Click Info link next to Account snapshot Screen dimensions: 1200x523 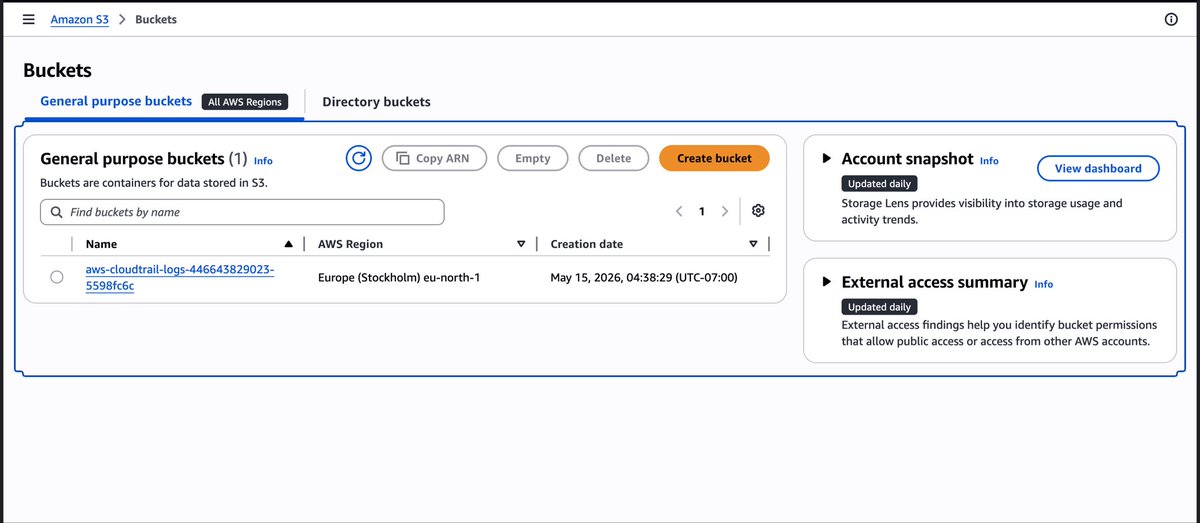tap(989, 160)
